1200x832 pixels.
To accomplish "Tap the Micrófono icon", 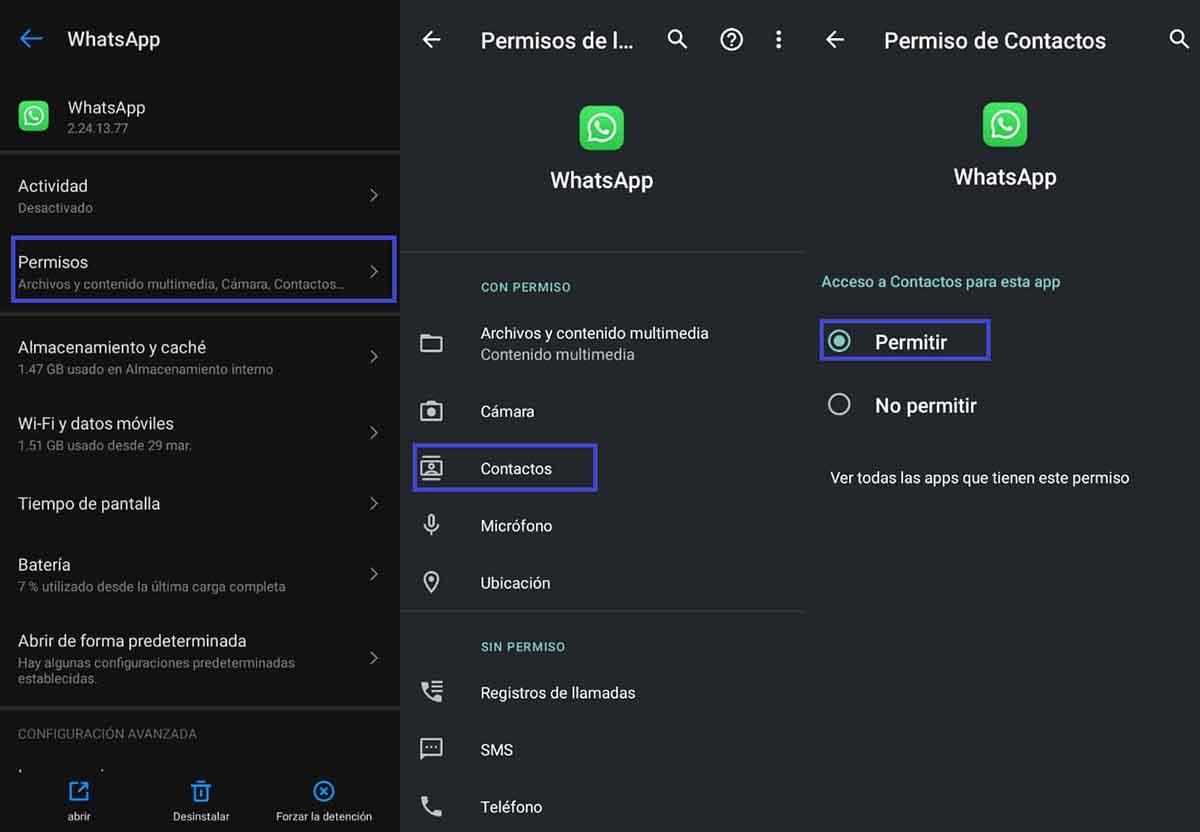I will 431,525.
